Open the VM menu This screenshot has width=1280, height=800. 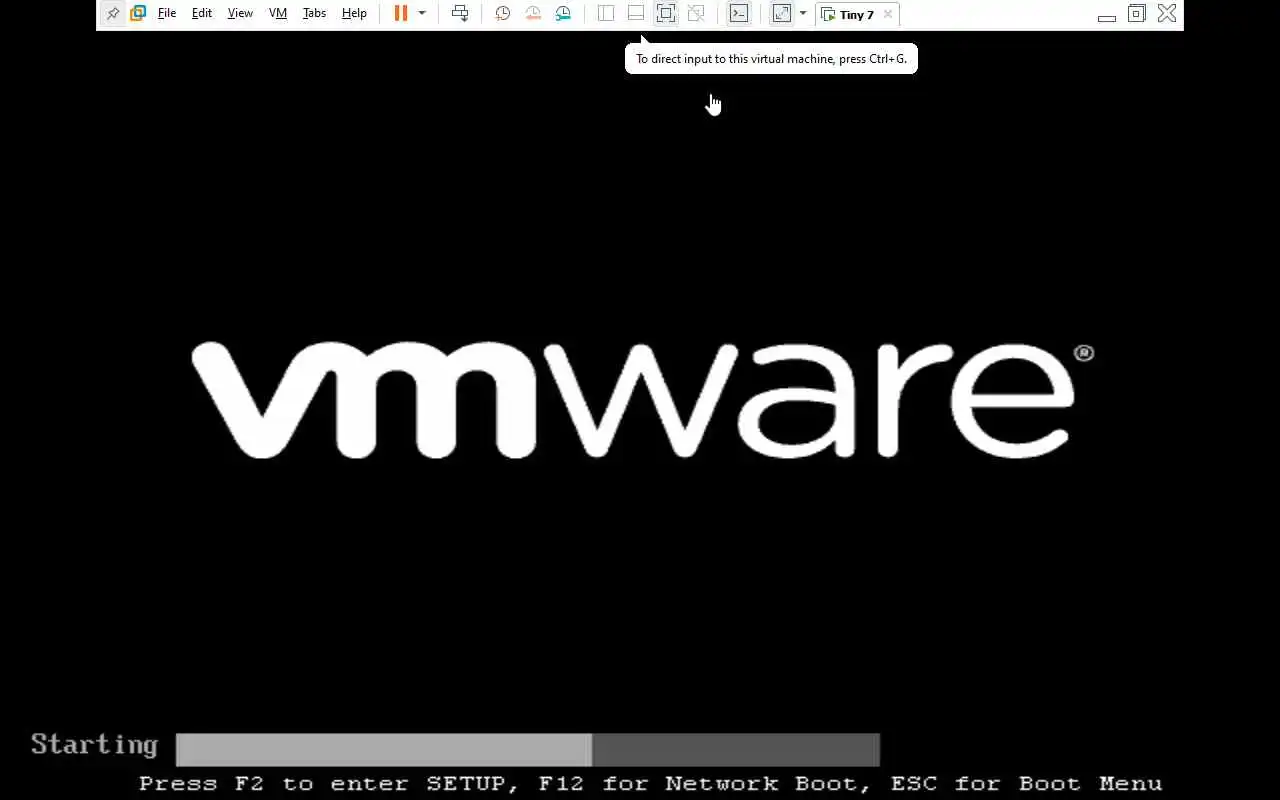click(x=278, y=14)
